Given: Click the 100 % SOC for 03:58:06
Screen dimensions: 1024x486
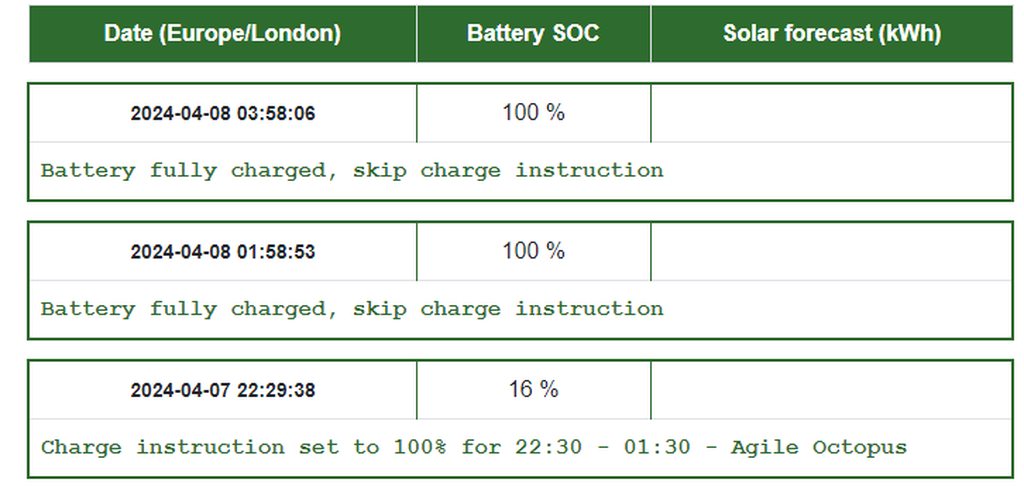Looking at the screenshot, I should point(533,112).
